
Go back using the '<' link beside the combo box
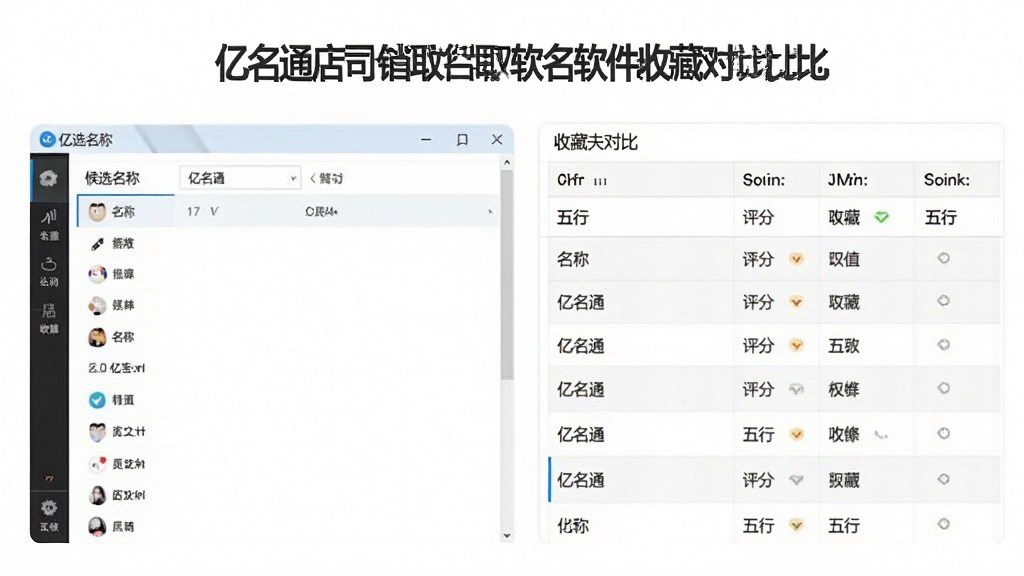click(x=327, y=178)
